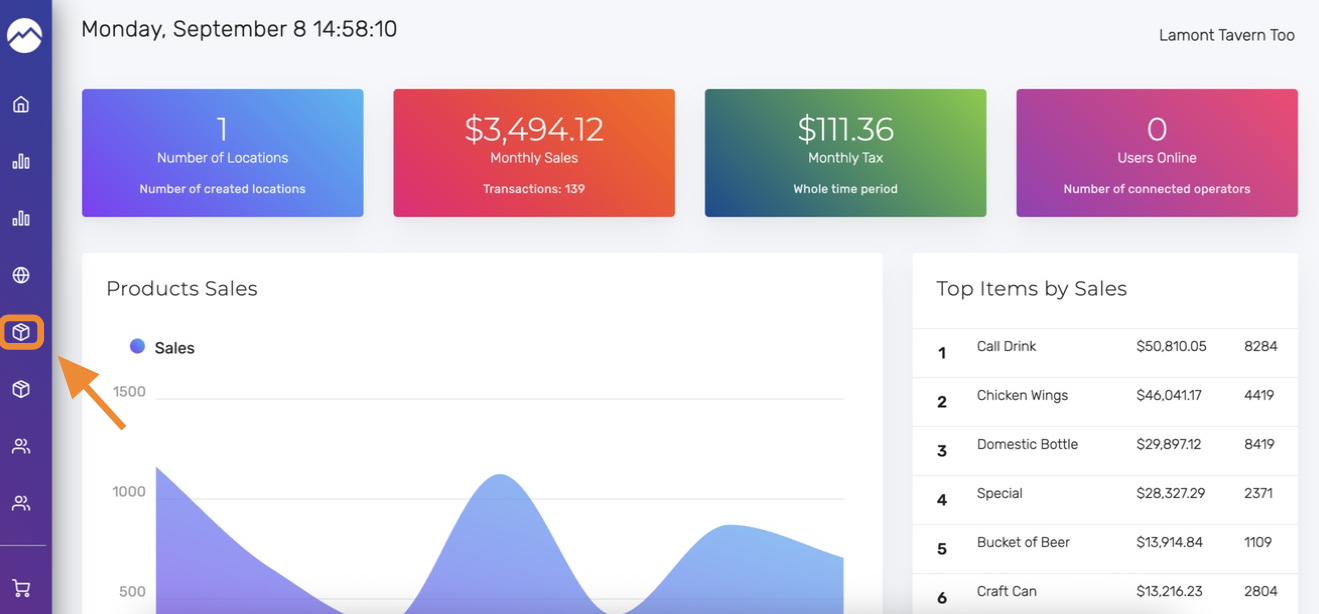Click the $13,914.84 sales value

click(x=1170, y=542)
